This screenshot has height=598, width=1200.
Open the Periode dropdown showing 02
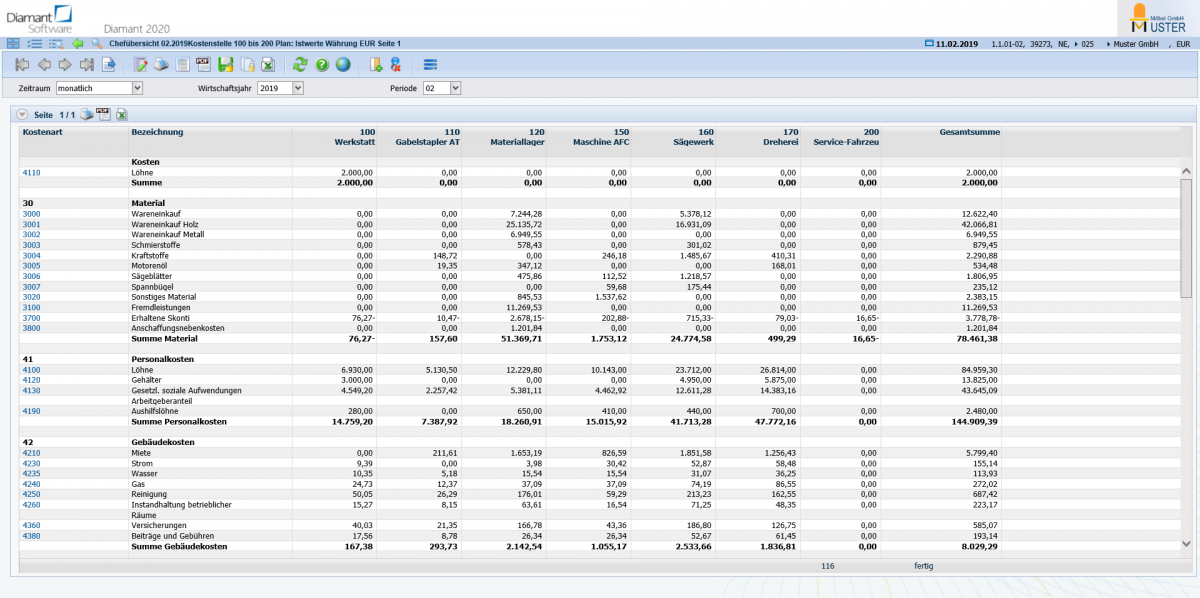pyautogui.click(x=442, y=88)
